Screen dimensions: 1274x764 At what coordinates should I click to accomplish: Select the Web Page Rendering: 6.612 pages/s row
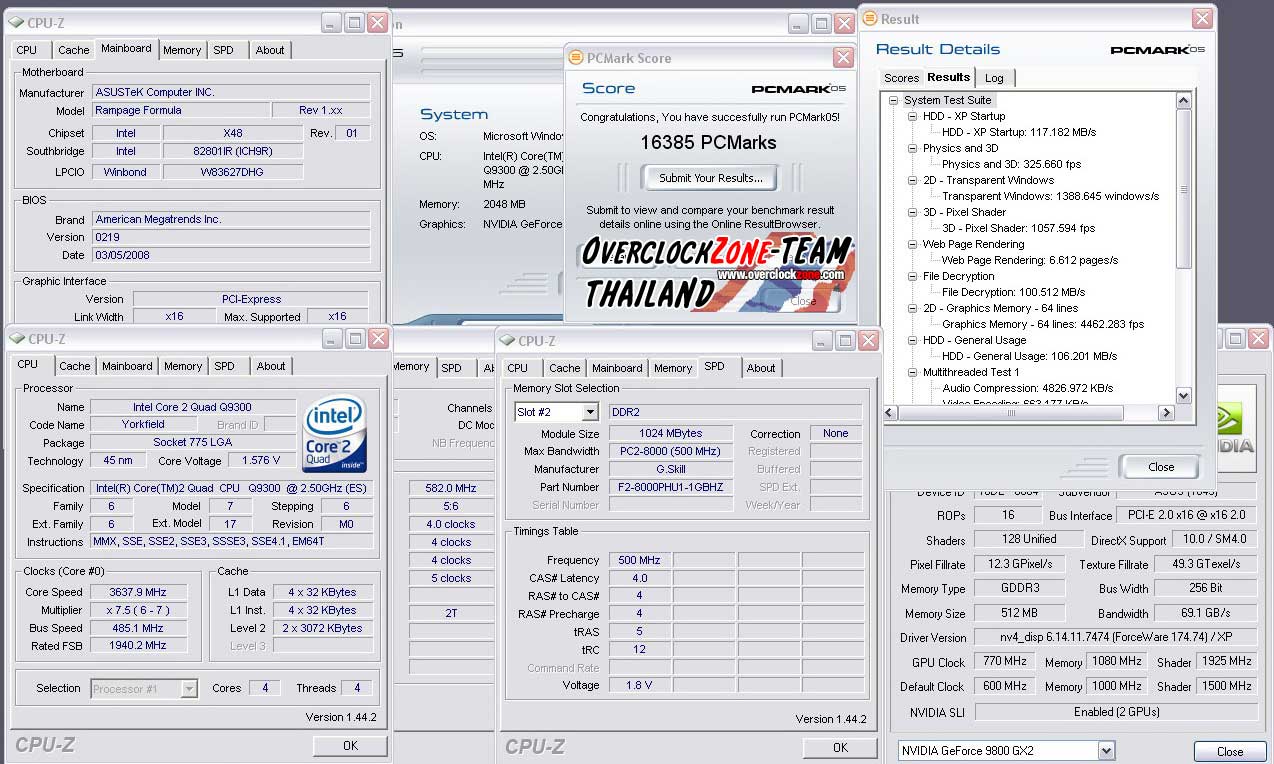point(1030,260)
